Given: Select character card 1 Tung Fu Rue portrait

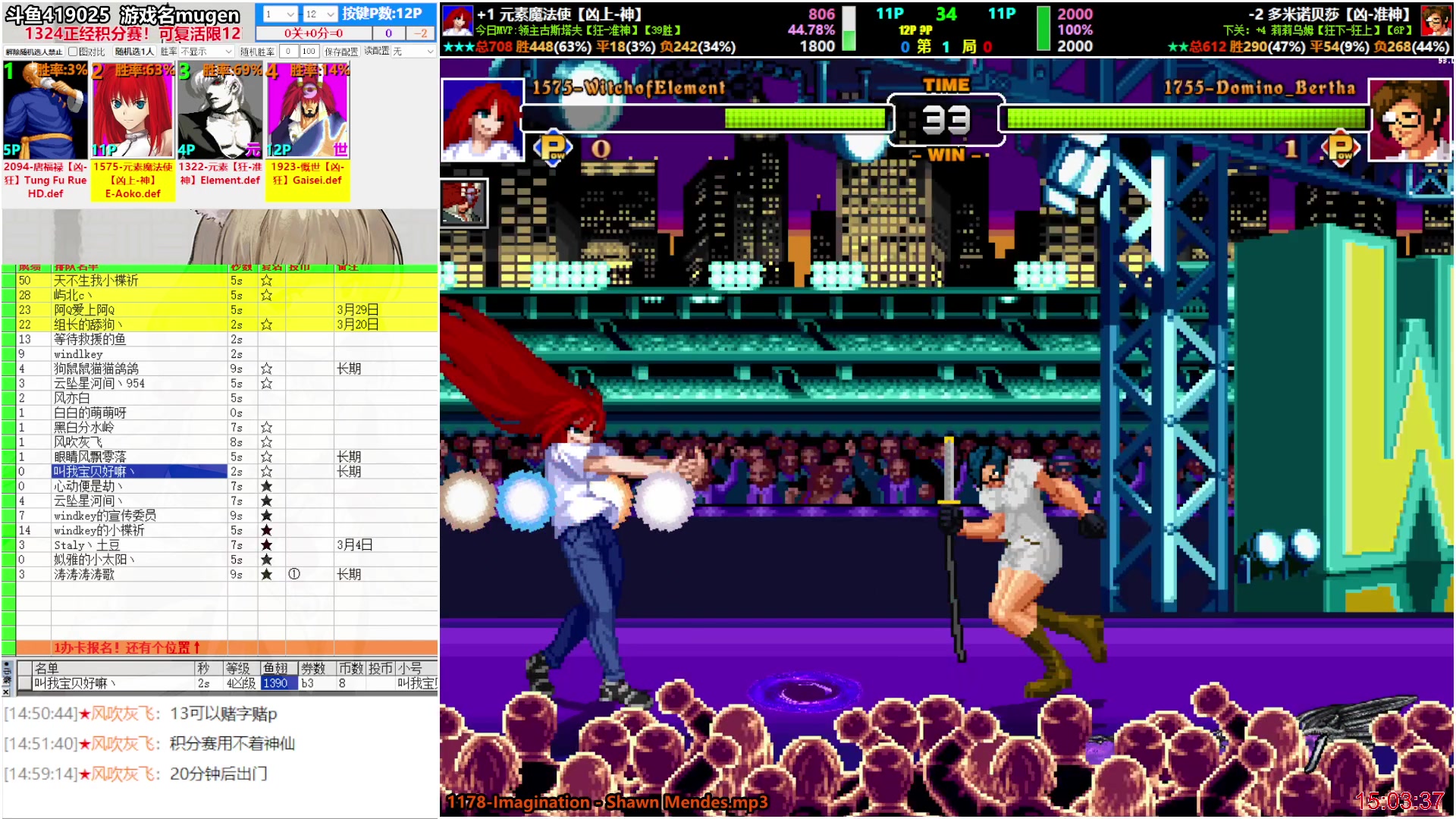Looking at the screenshot, I should (x=45, y=111).
